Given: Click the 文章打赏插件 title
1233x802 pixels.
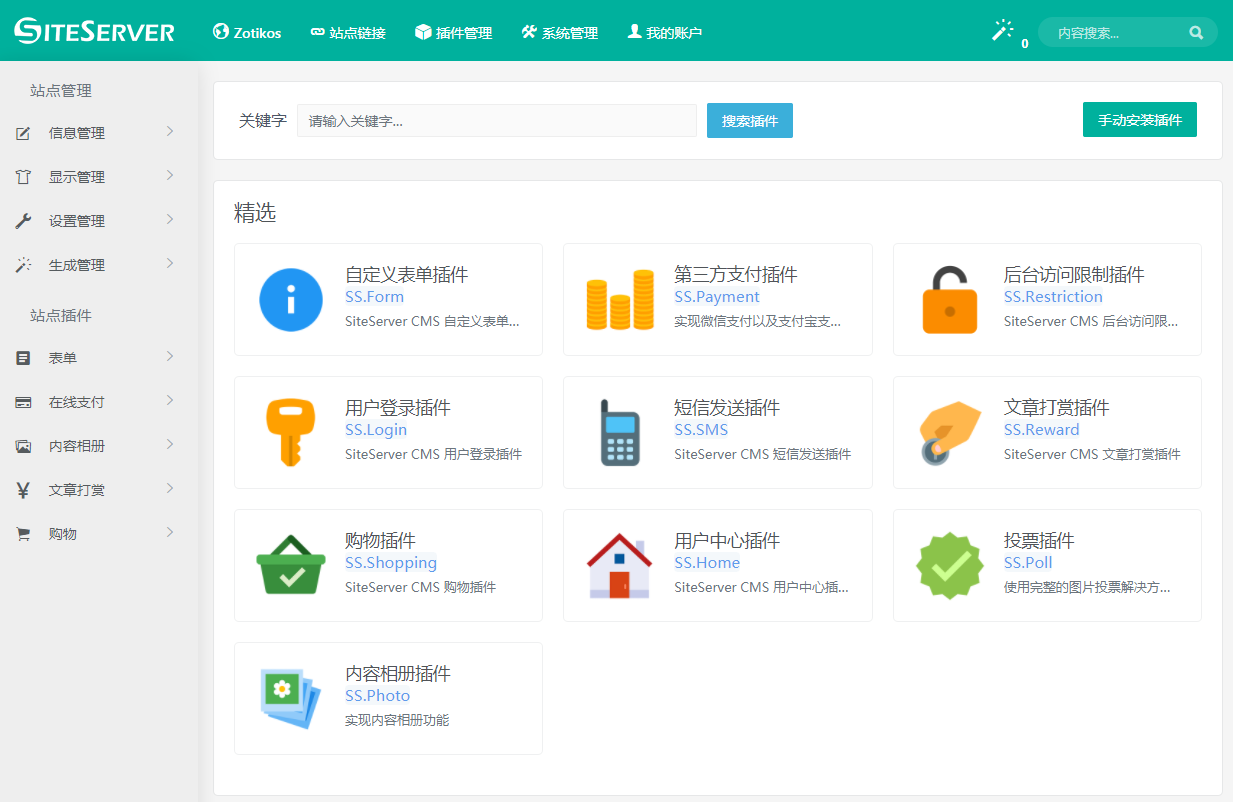Looking at the screenshot, I should (1057, 408).
